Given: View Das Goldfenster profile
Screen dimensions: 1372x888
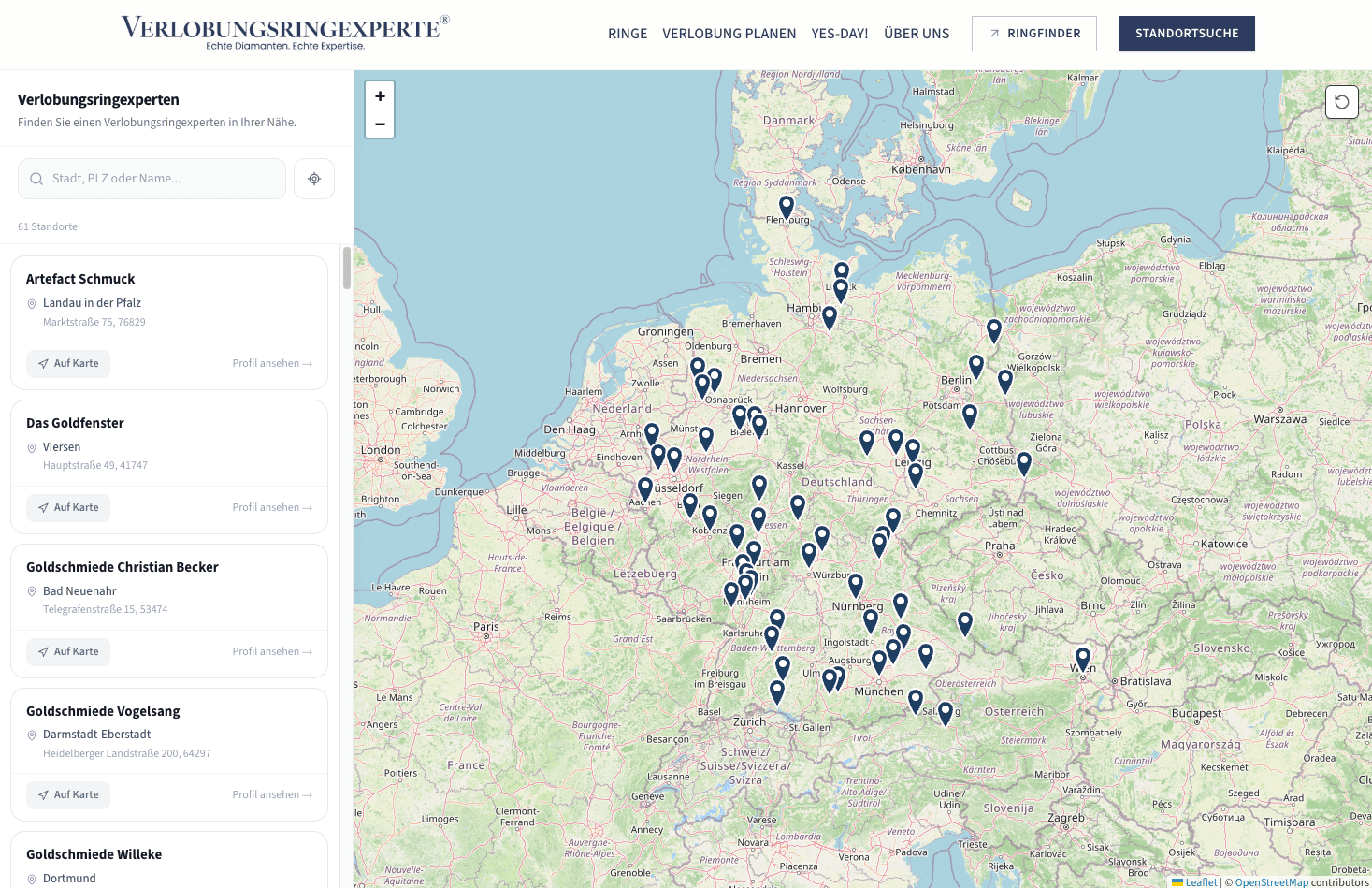Looking at the screenshot, I should pyautogui.click(x=272, y=507).
